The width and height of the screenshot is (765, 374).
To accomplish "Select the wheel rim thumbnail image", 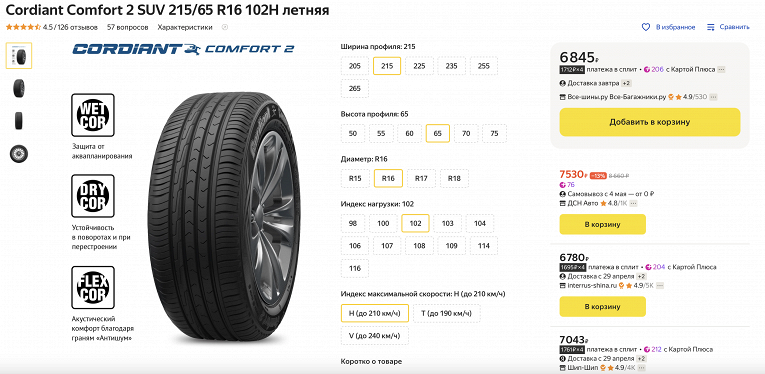I will [19, 154].
